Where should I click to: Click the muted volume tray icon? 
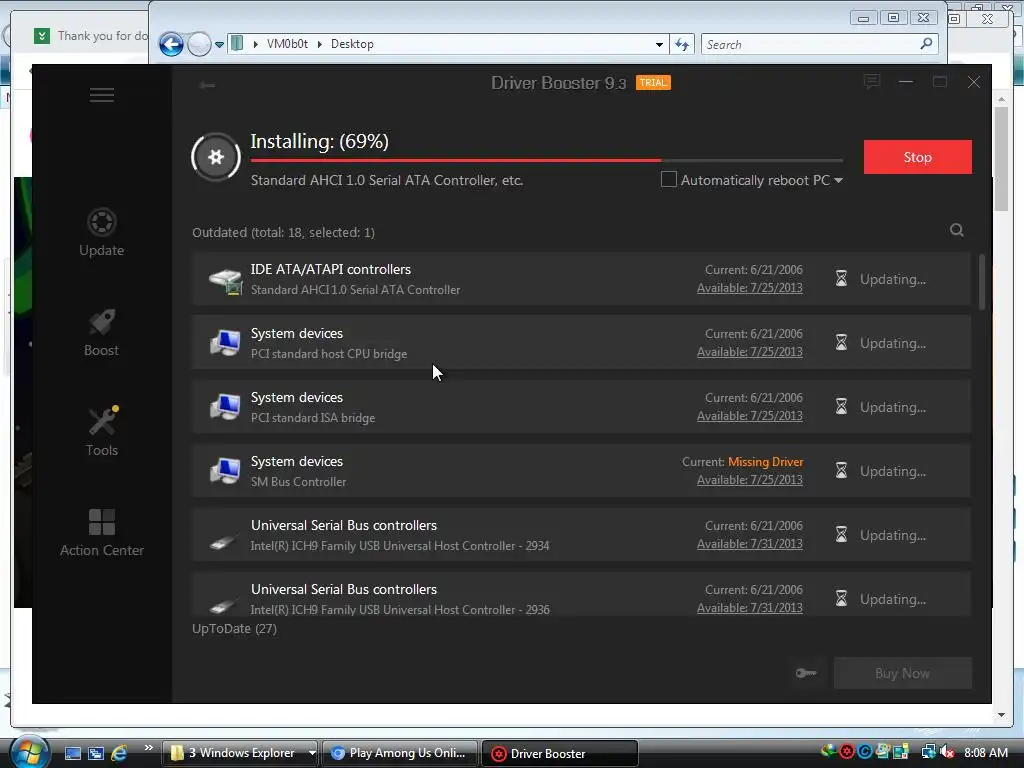948,752
